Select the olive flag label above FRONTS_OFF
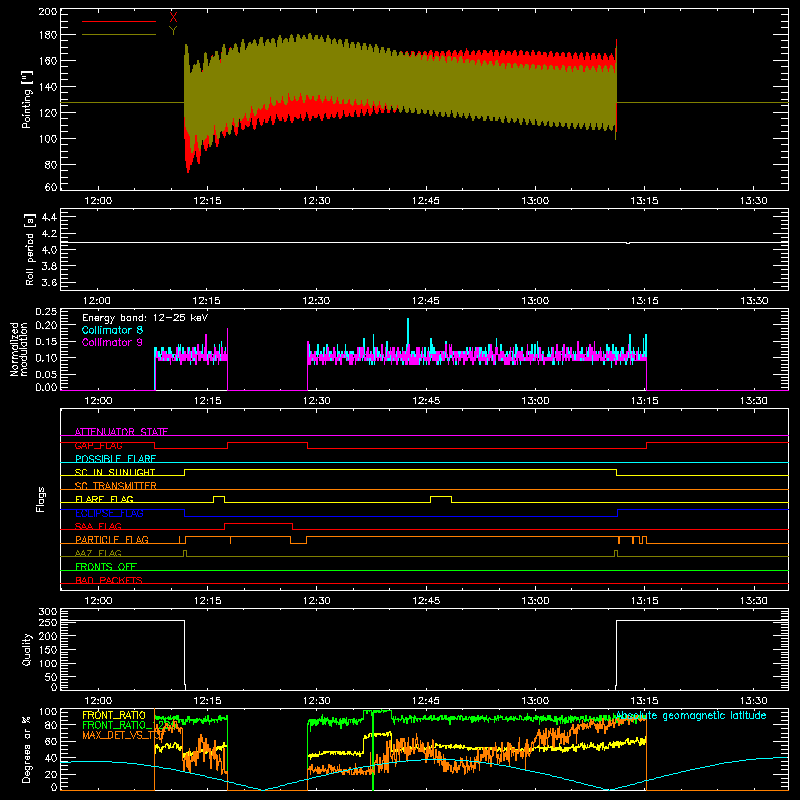Image resolution: width=800 pixels, height=800 pixels. (x=98, y=553)
